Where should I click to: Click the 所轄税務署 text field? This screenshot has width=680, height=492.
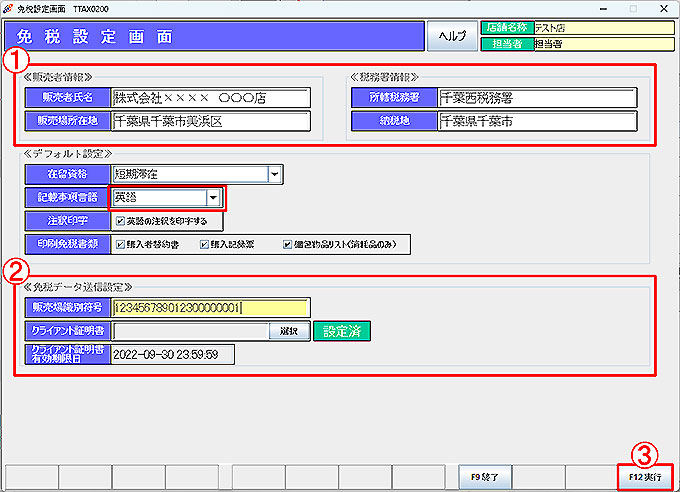(537, 98)
